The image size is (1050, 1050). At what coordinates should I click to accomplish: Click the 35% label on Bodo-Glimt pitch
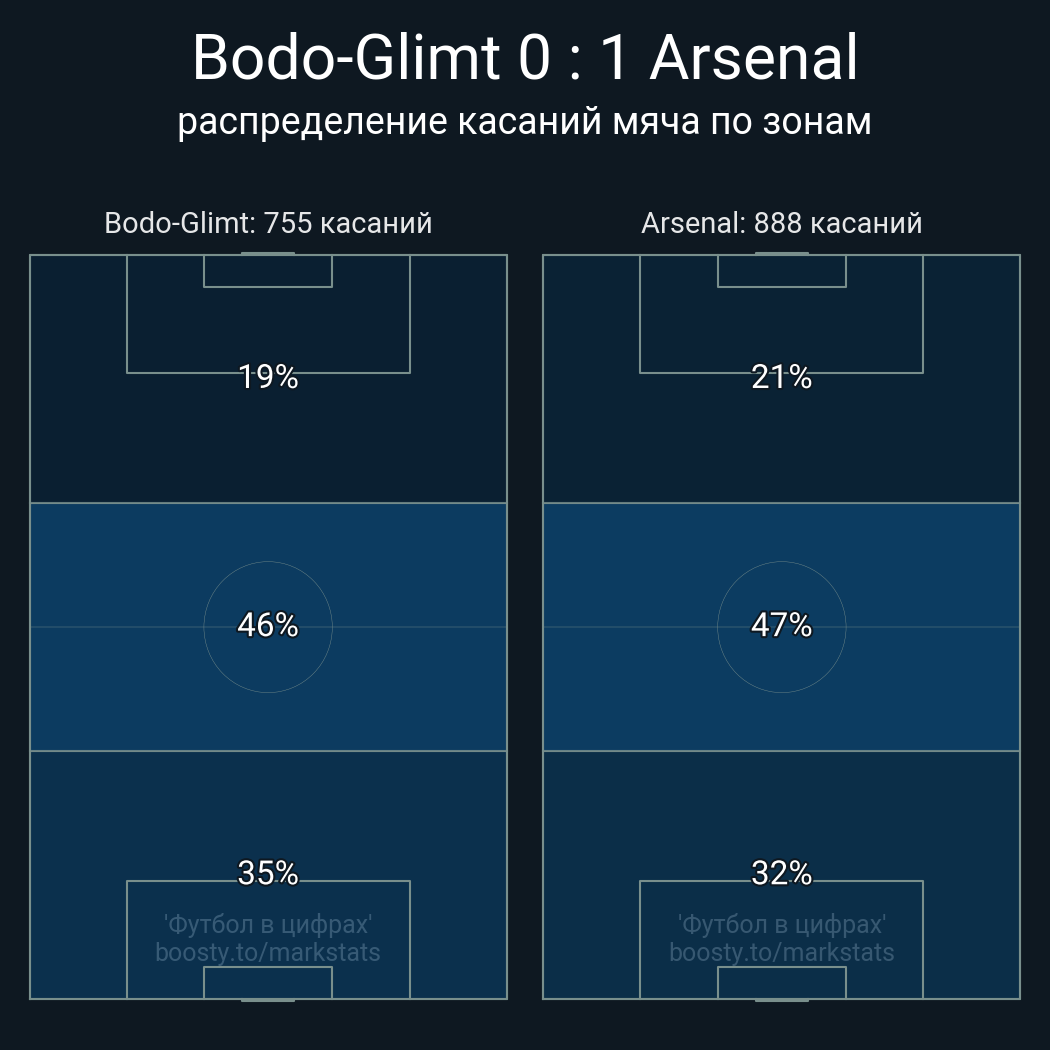pos(268,873)
